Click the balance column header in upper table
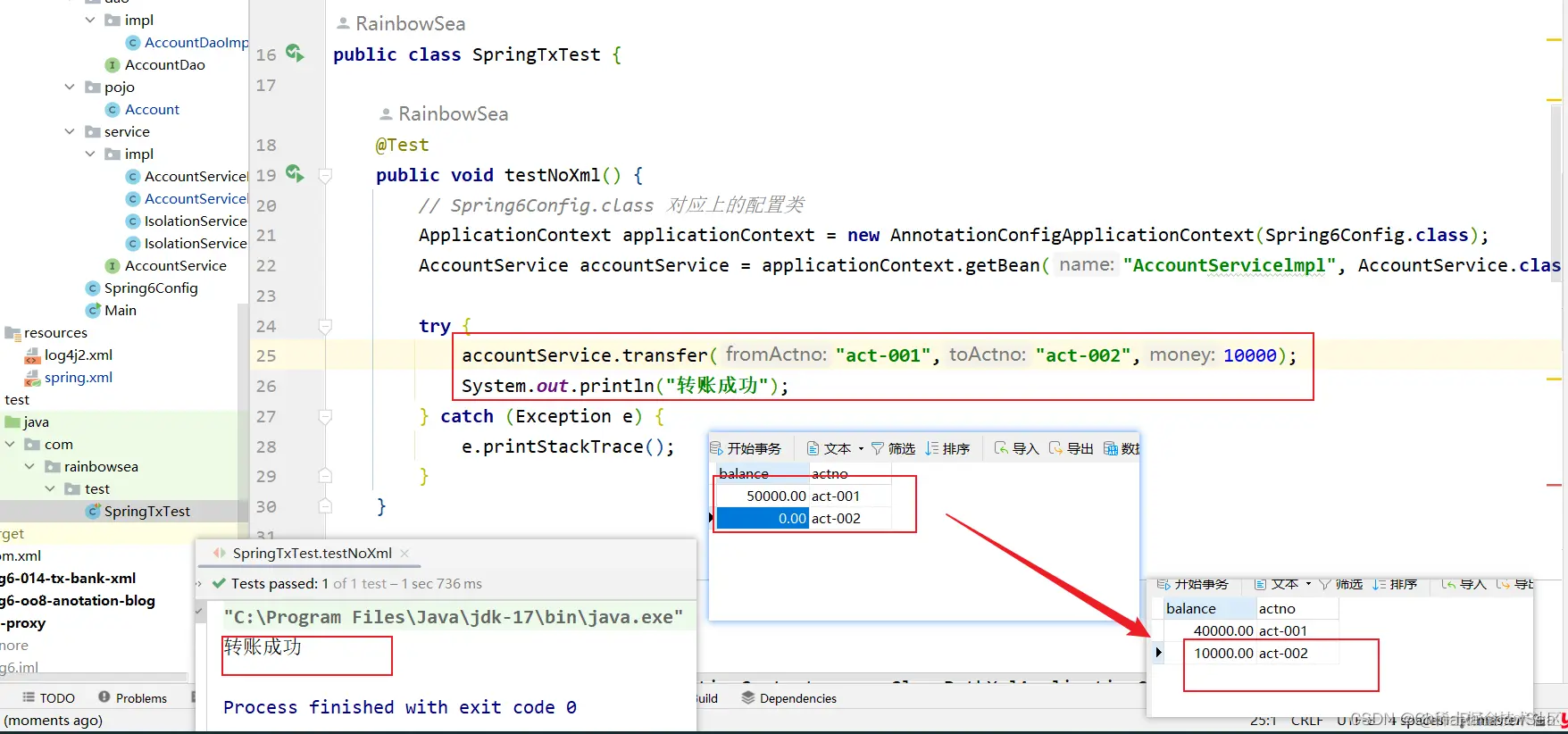Viewport: 1568px width, 734px height. click(763, 473)
